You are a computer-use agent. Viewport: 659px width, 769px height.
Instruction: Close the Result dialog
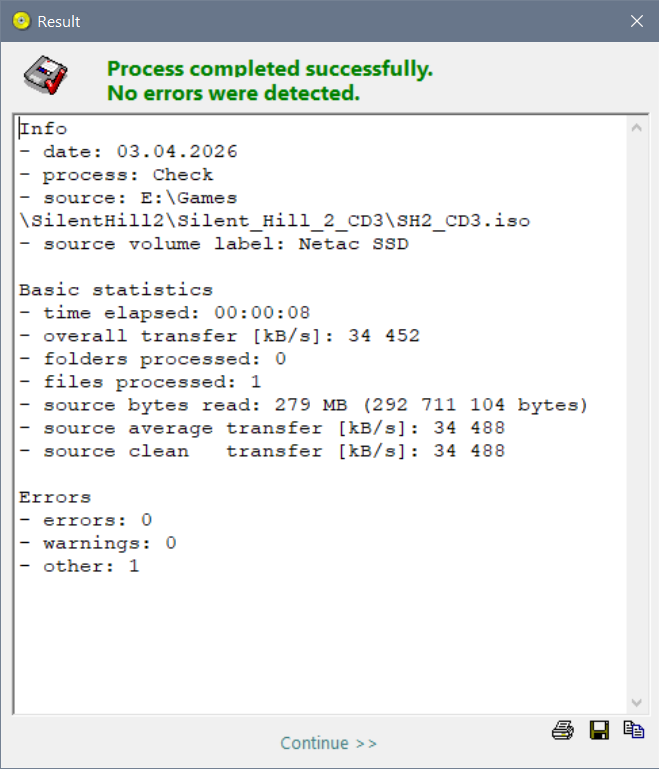[636, 21]
